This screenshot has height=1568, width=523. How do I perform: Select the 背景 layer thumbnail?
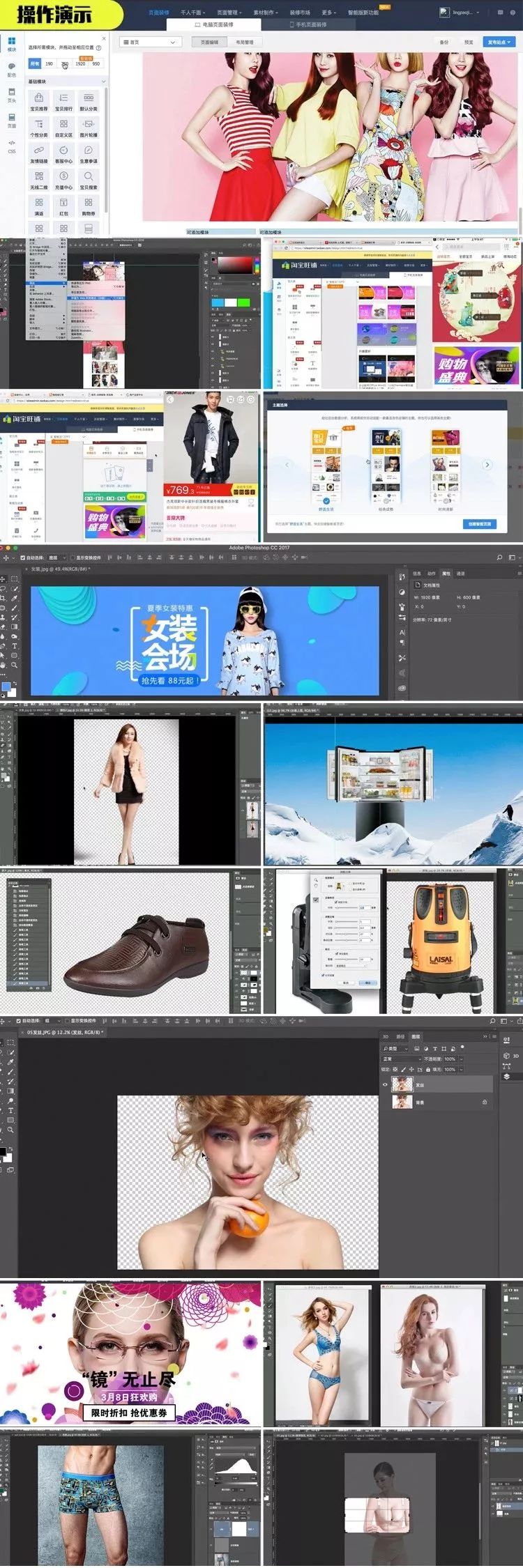click(x=402, y=1102)
